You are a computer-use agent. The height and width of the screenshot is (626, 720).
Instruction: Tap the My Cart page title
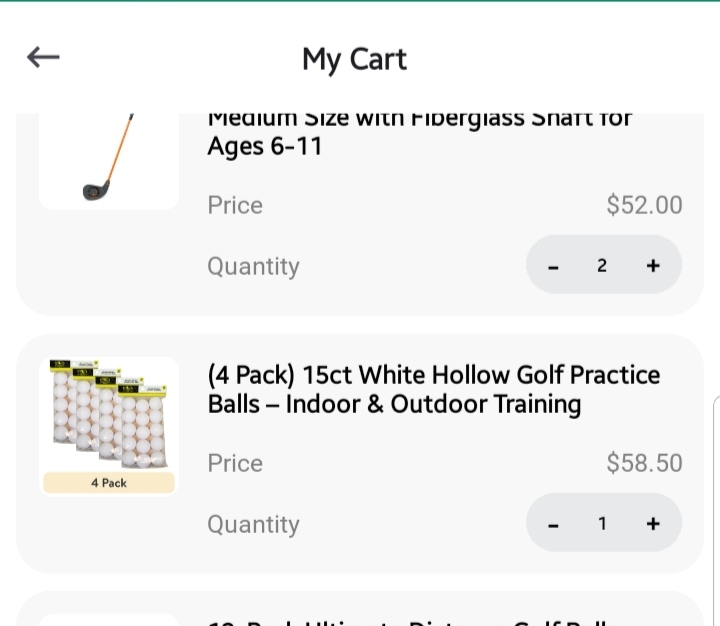[x=354, y=59]
